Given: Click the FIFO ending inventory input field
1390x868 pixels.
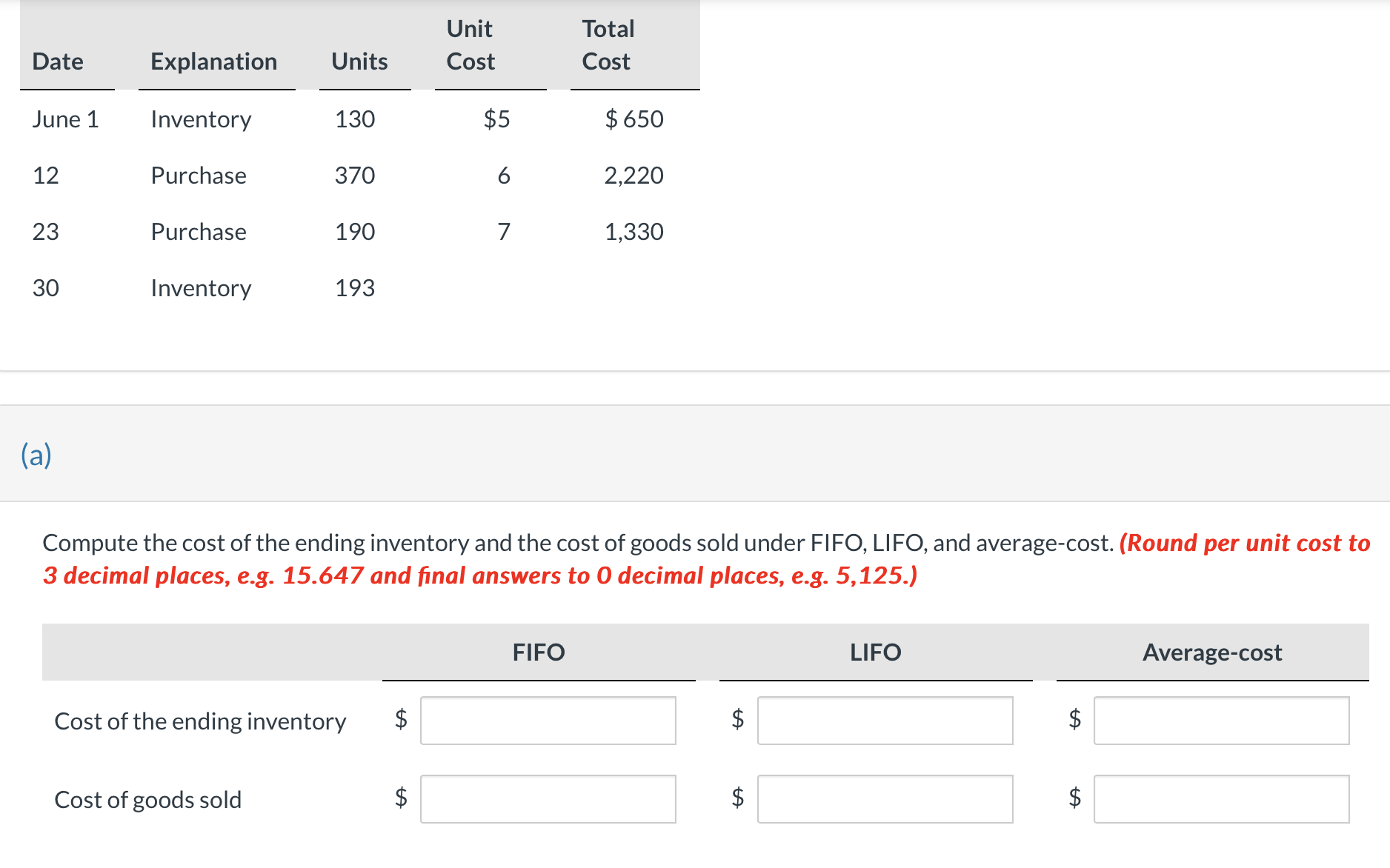Looking at the screenshot, I should click(548, 721).
